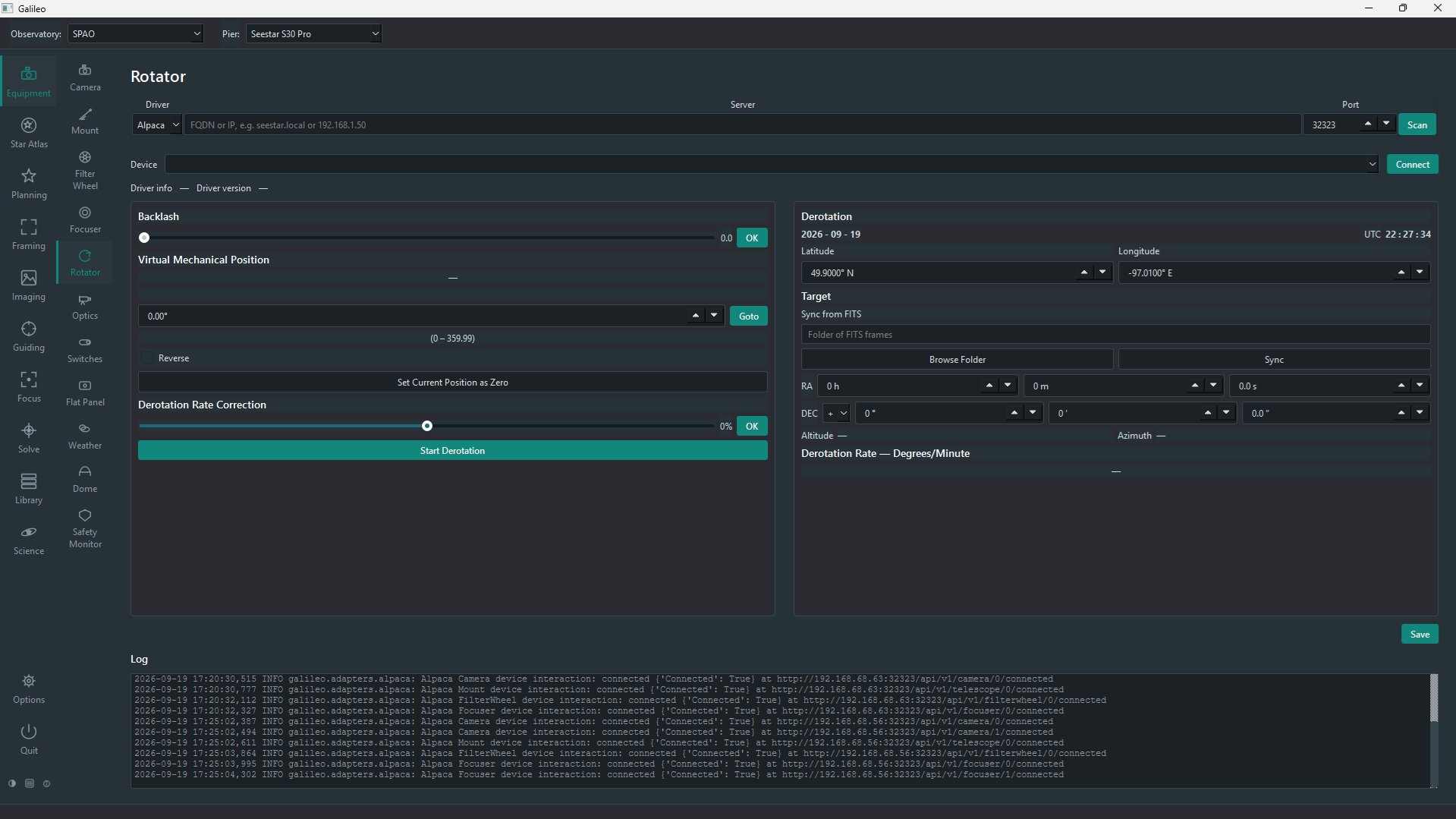Image resolution: width=1456 pixels, height=819 pixels.
Task: Open the Library section
Action: (29, 488)
